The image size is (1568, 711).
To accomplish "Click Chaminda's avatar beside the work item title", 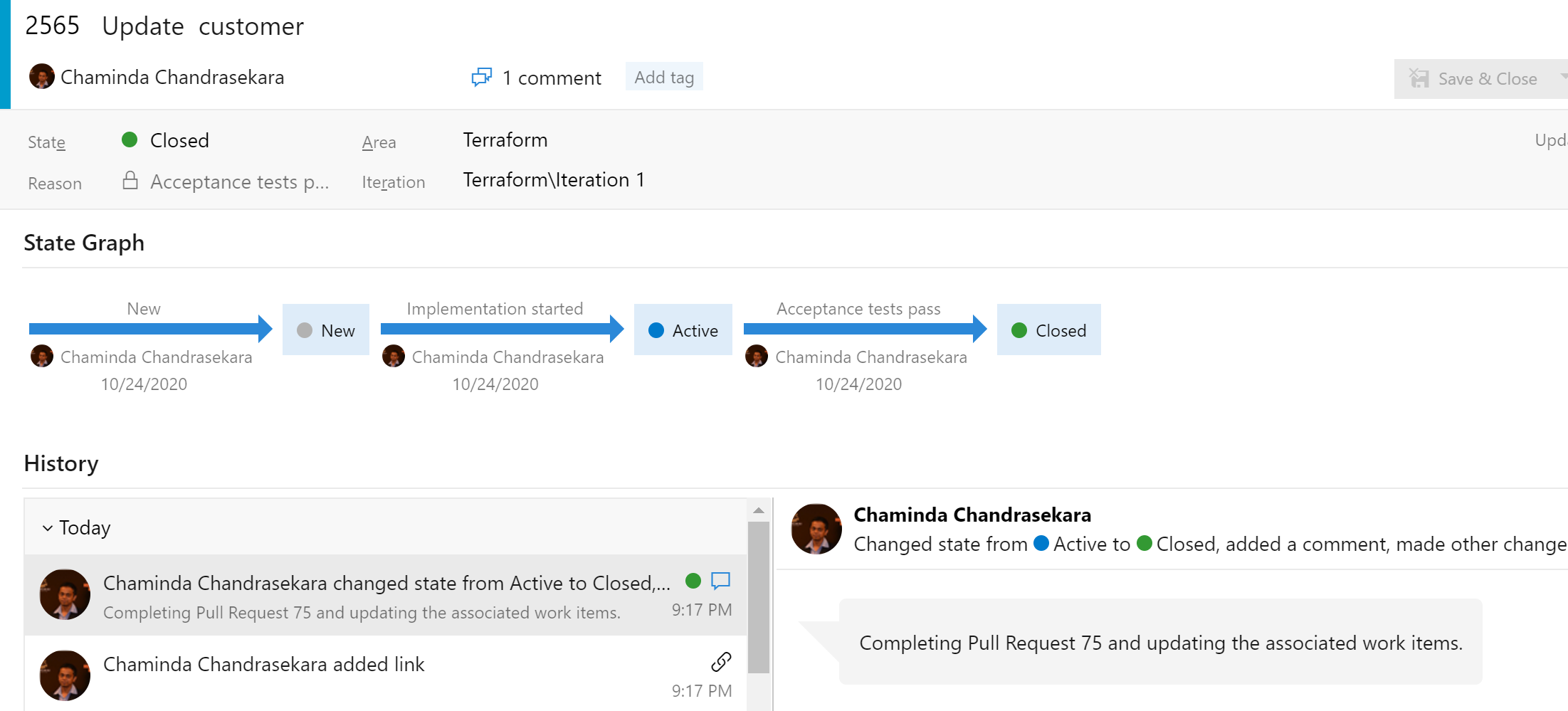I will coord(41,76).
